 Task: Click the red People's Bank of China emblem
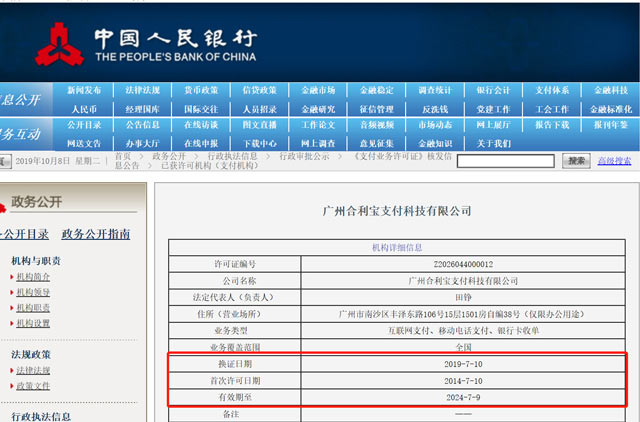pyautogui.click(x=60, y=44)
